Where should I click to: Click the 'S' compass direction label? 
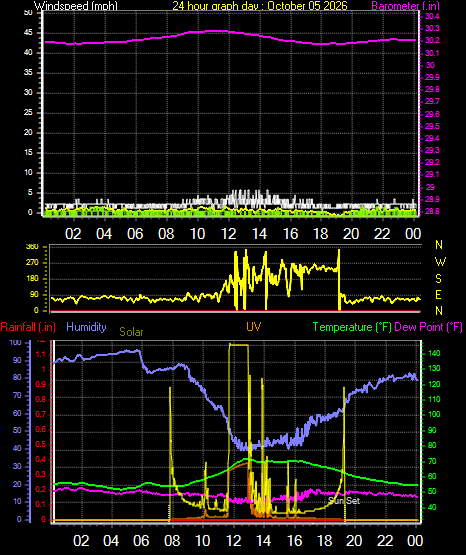[438, 279]
